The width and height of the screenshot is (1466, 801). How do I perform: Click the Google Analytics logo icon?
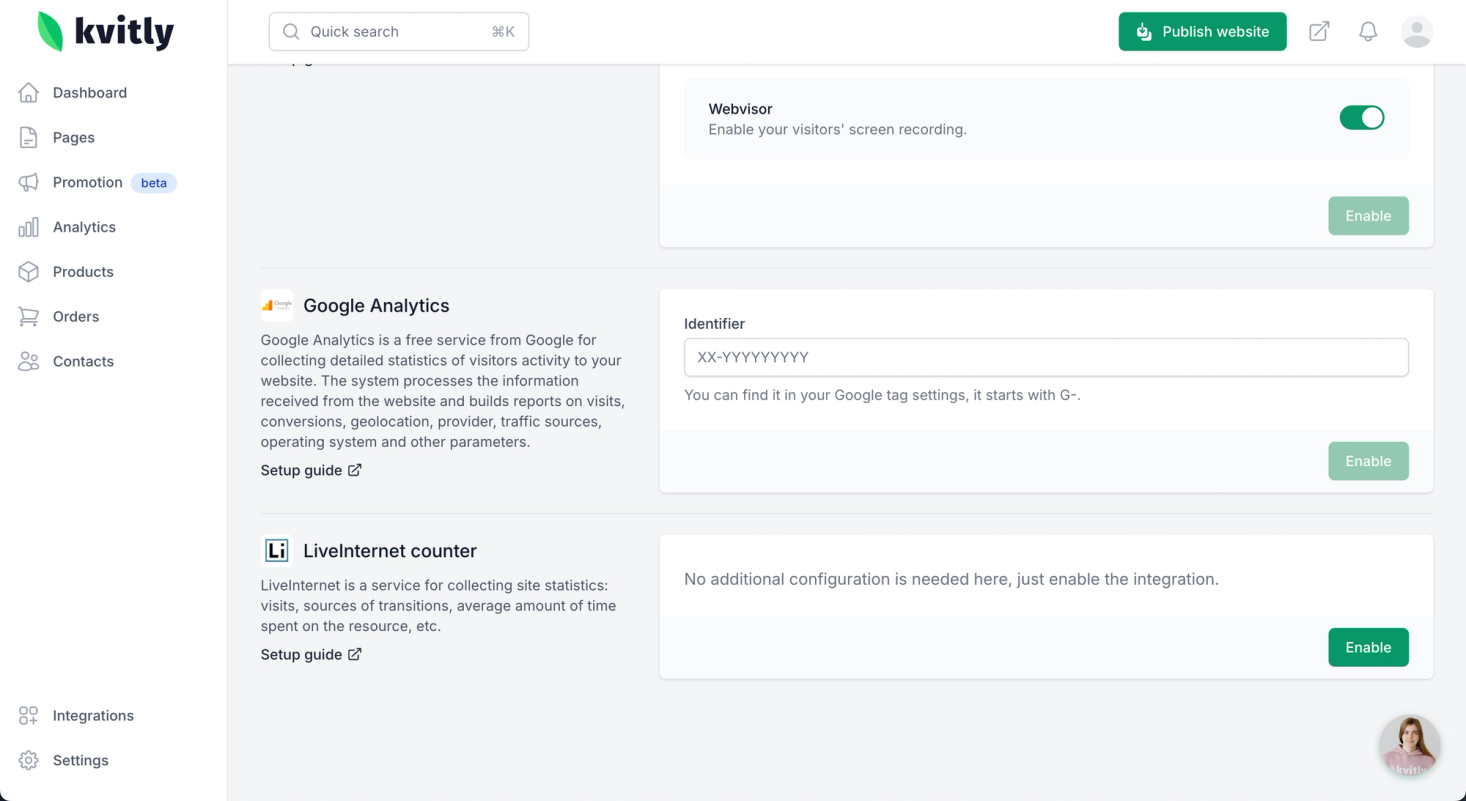pyautogui.click(x=277, y=305)
